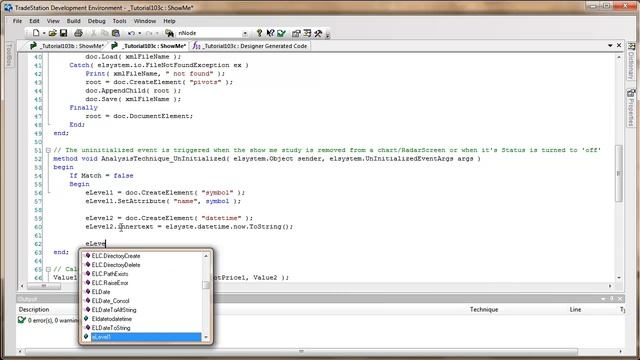The height and width of the screenshot is (360, 640).
Task: Click the Cut scissors icon
Action: [93, 33]
